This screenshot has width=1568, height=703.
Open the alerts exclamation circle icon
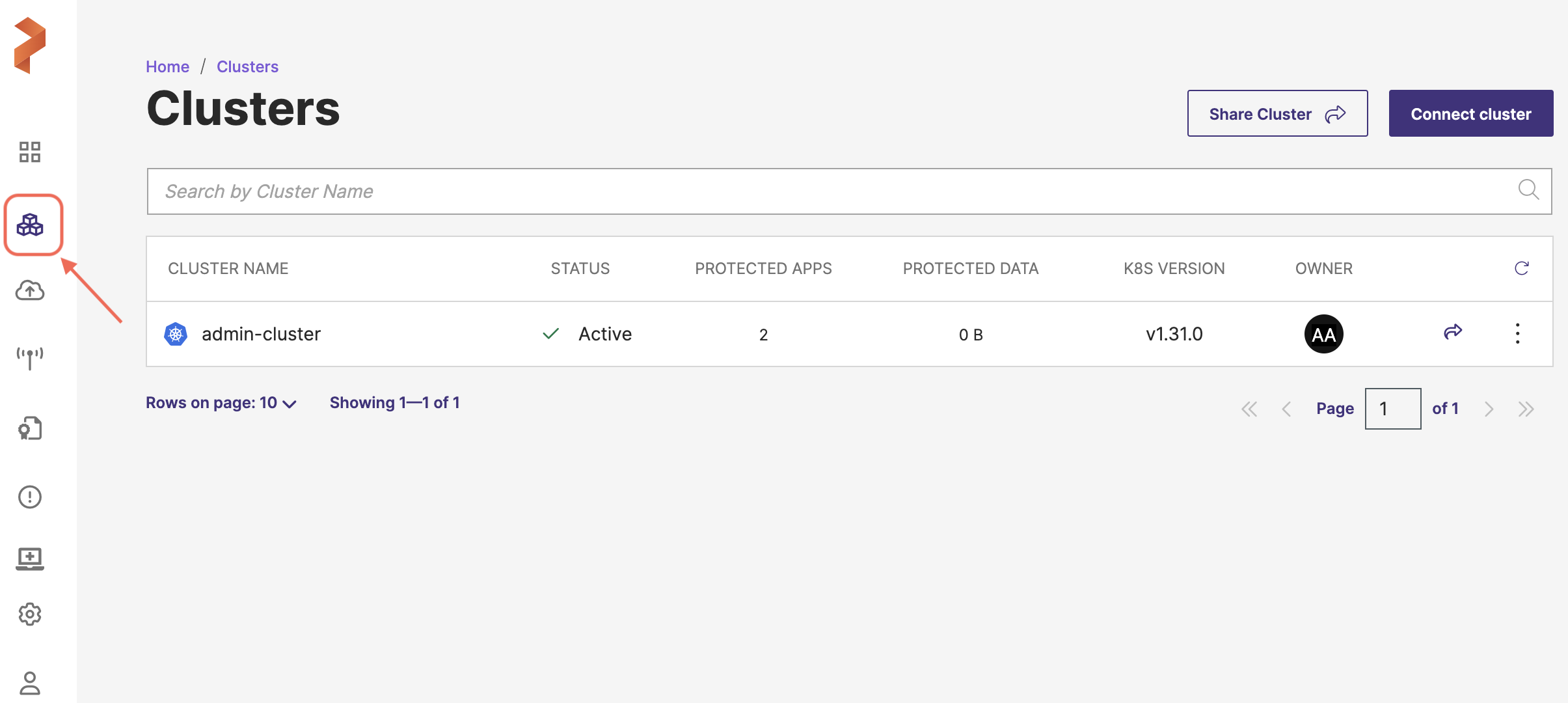click(30, 497)
